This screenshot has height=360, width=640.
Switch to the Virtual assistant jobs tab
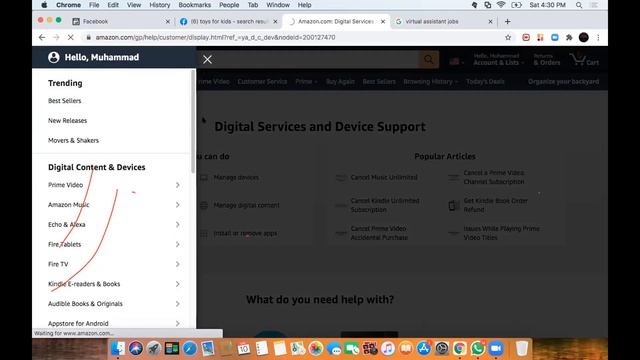(444, 21)
